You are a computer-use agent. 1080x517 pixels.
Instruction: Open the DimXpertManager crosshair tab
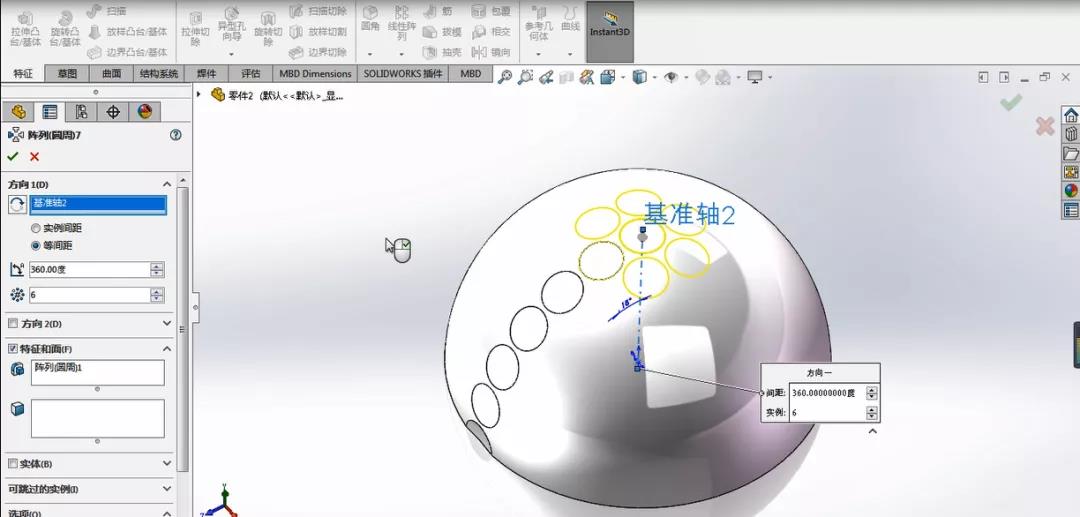click(113, 112)
